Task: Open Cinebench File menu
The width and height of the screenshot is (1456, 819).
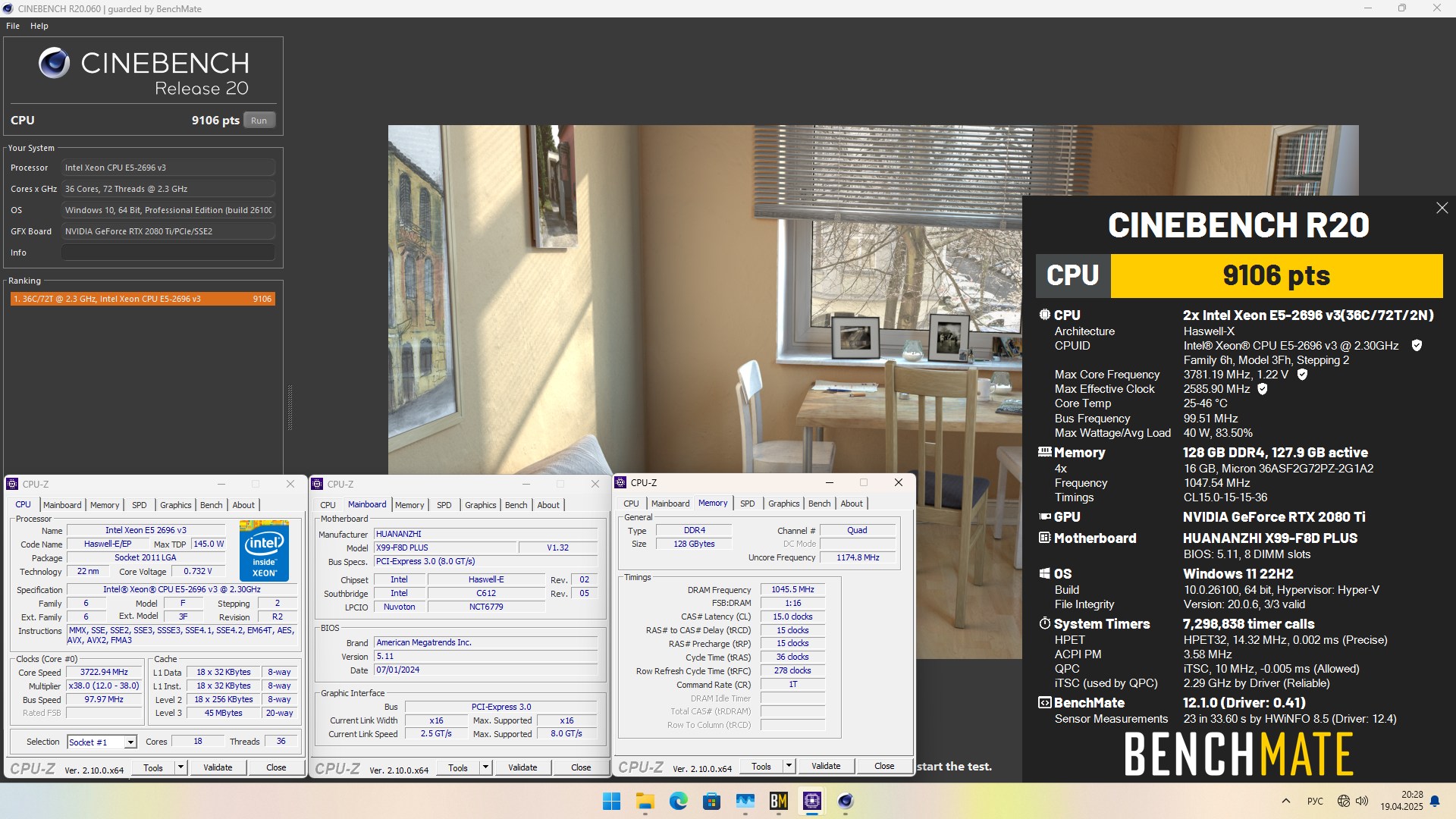Action: pyautogui.click(x=13, y=26)
